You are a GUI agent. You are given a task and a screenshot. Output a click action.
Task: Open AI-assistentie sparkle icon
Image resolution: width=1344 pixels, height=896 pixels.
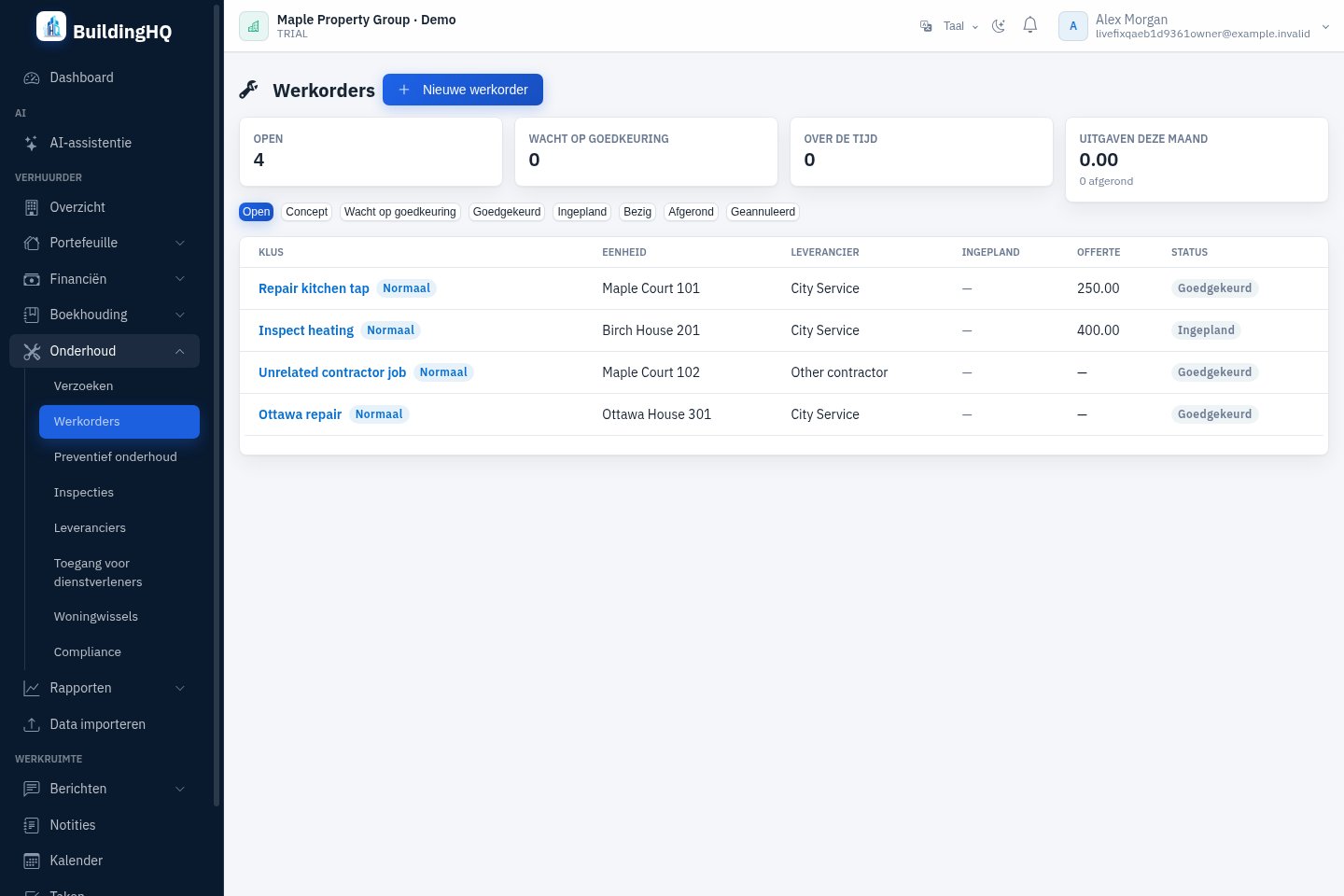pyautogui.click(x=32, y=143)
